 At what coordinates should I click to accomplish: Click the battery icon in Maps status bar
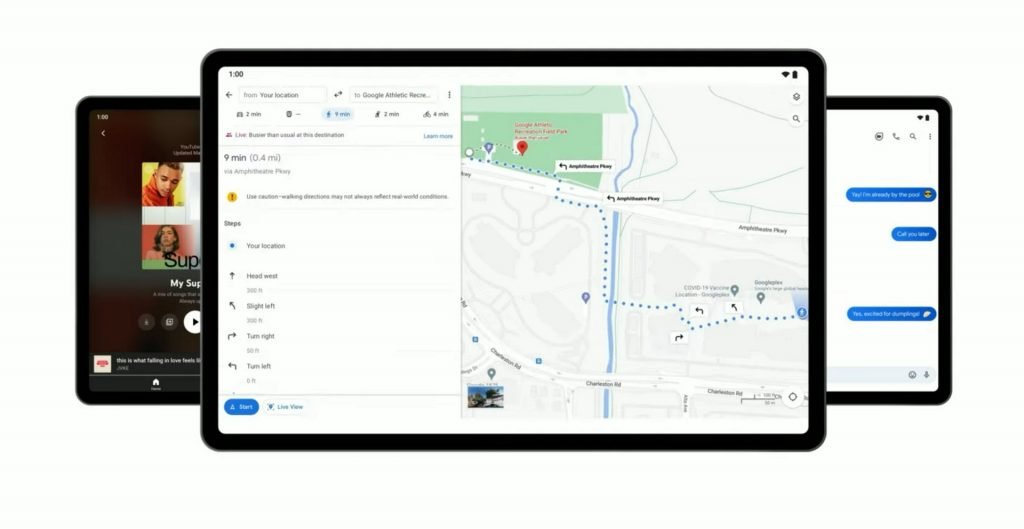coord(795,74)
